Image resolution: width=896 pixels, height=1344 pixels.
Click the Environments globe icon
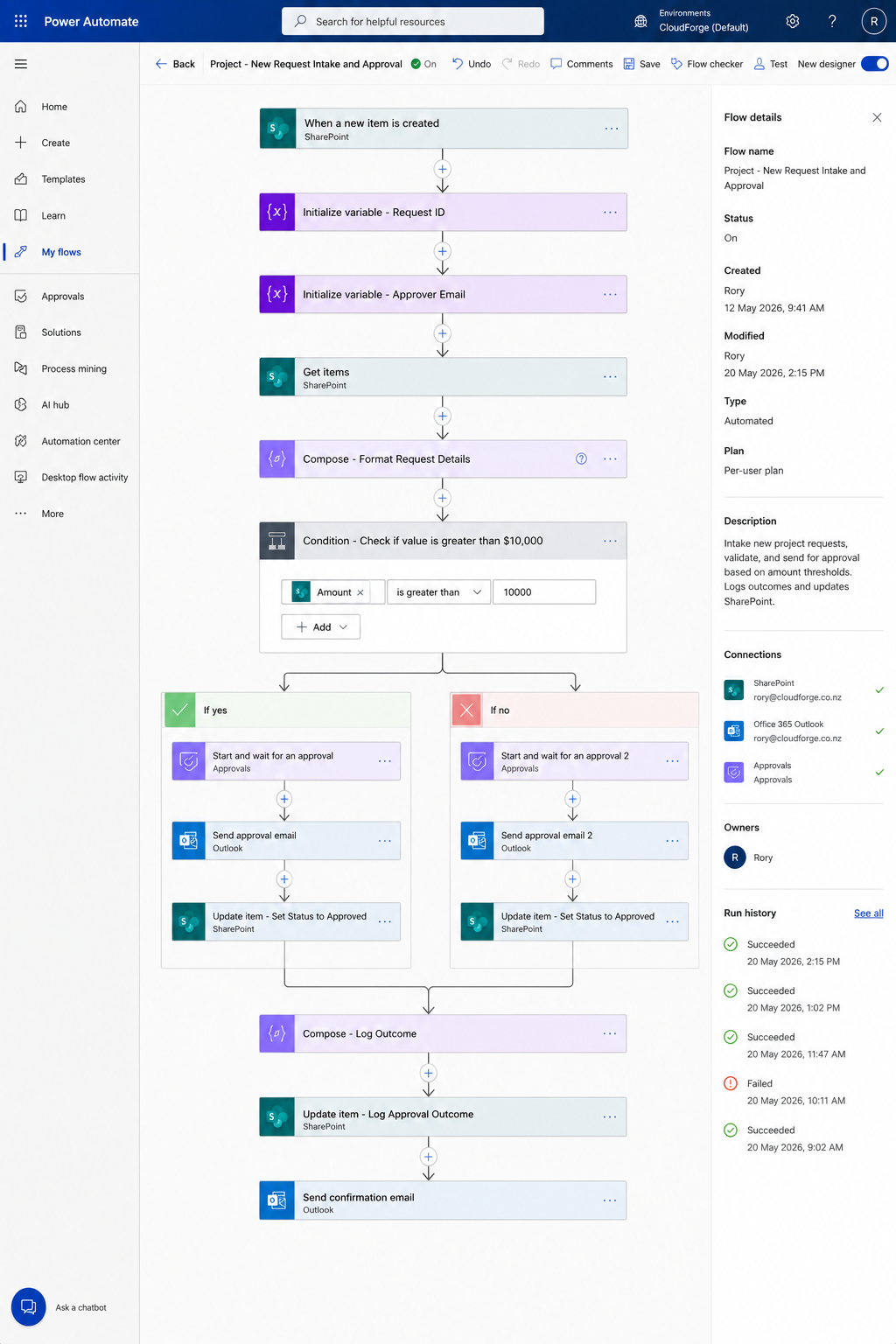(641, 21)
